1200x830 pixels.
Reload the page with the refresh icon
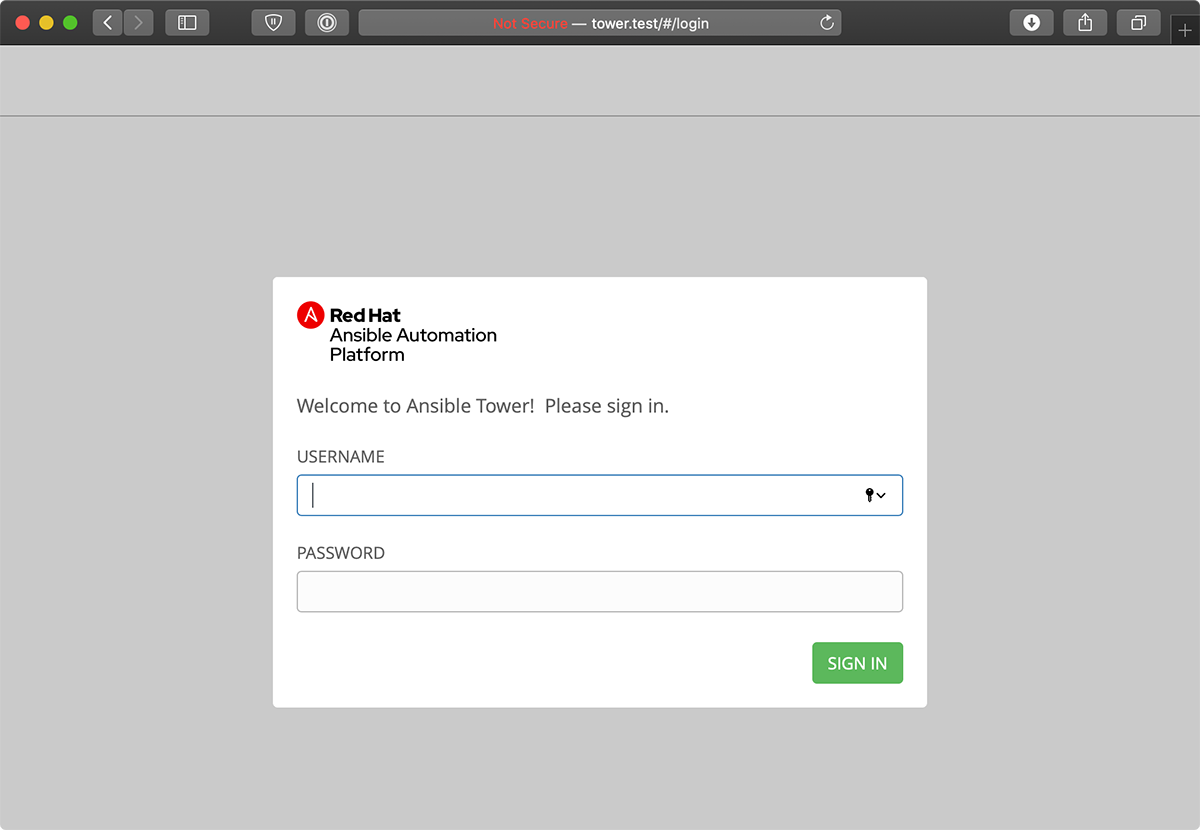click(827, 23)
